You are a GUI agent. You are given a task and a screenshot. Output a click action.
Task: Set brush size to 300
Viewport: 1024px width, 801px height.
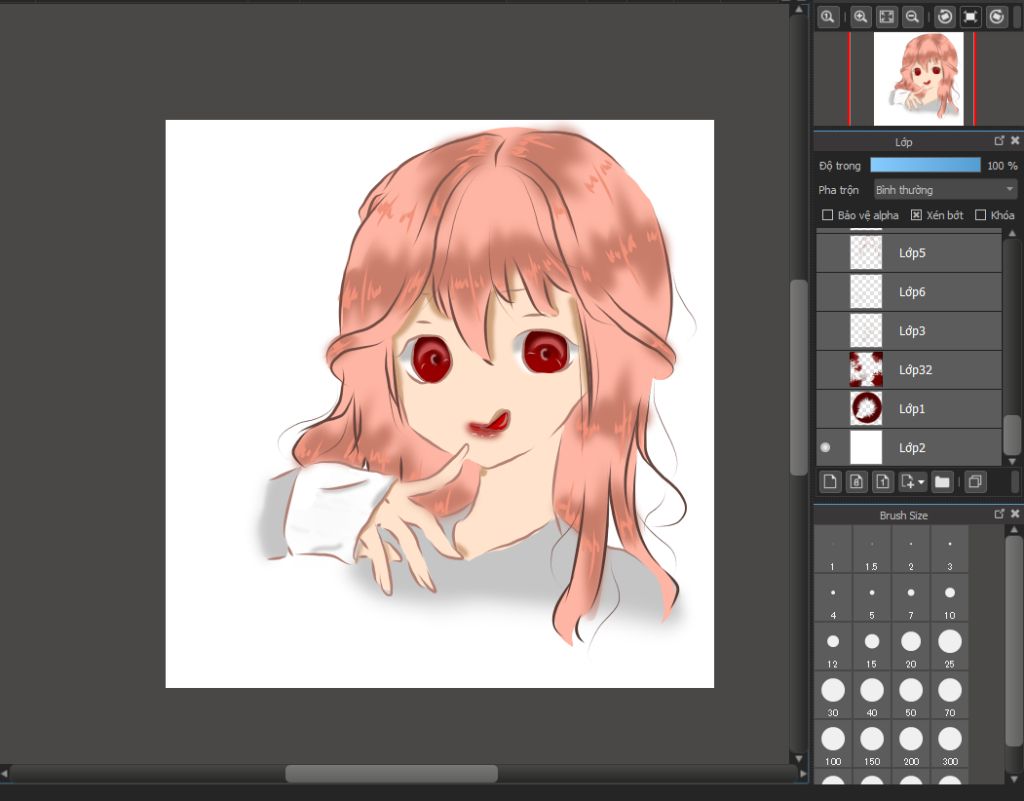coord(950,746)
